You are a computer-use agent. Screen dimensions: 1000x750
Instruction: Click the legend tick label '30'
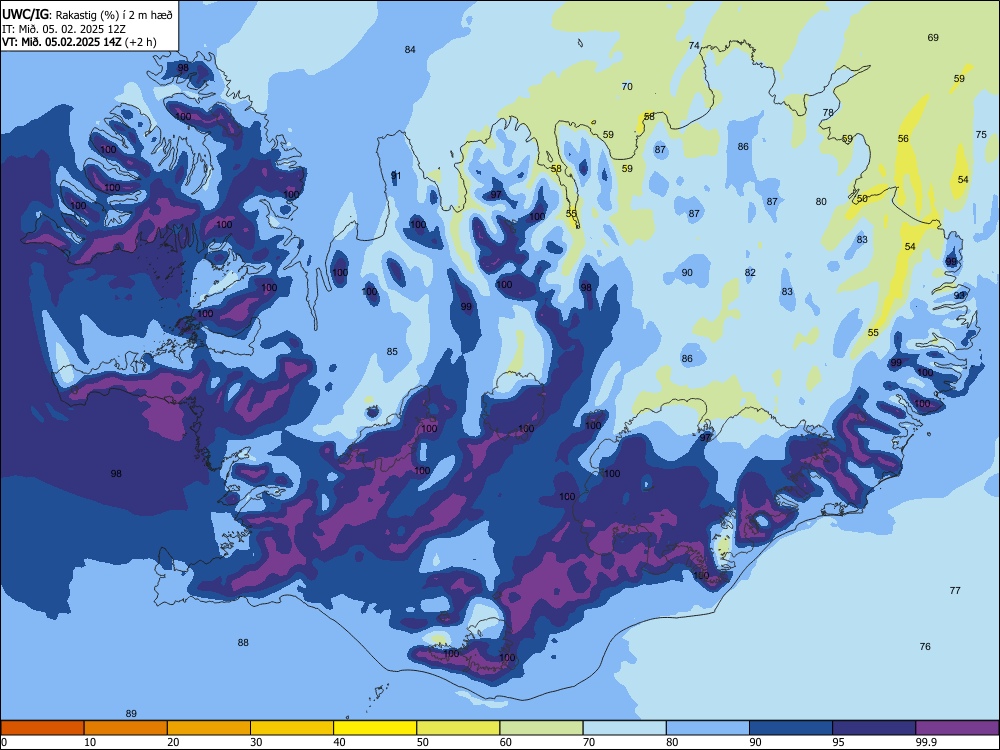pos(256,742)
